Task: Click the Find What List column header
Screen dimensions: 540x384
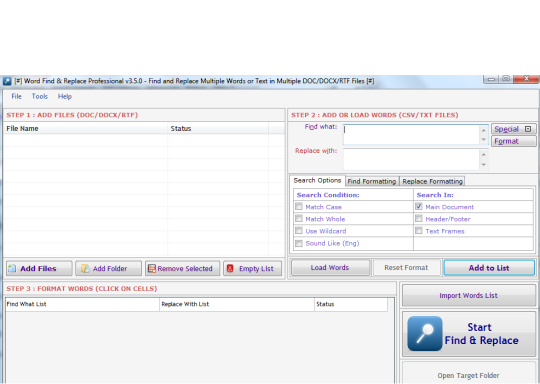Action: pyautogui.click(x=82, y=304)
